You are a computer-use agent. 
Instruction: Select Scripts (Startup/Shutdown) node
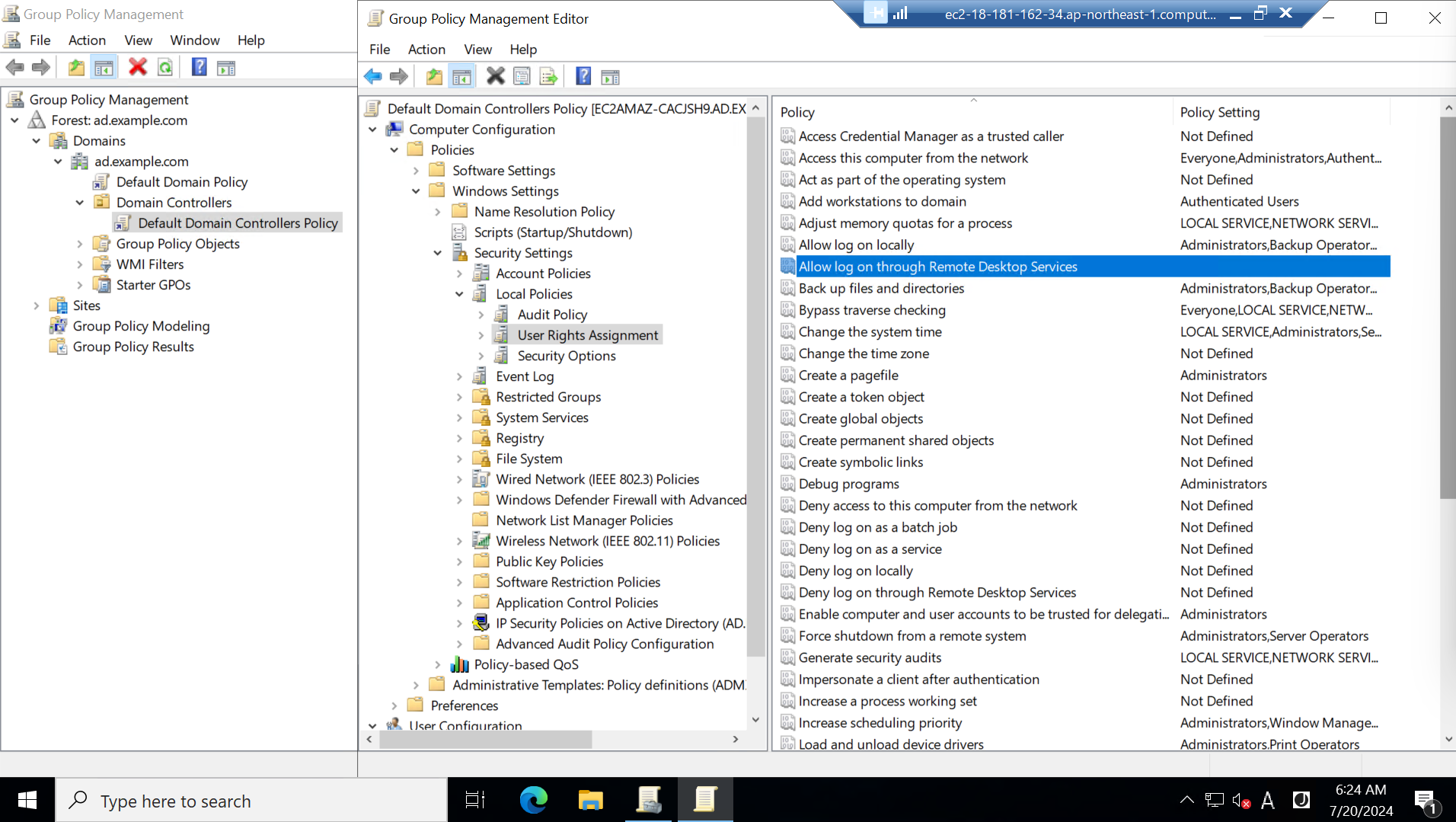point(553,232)
